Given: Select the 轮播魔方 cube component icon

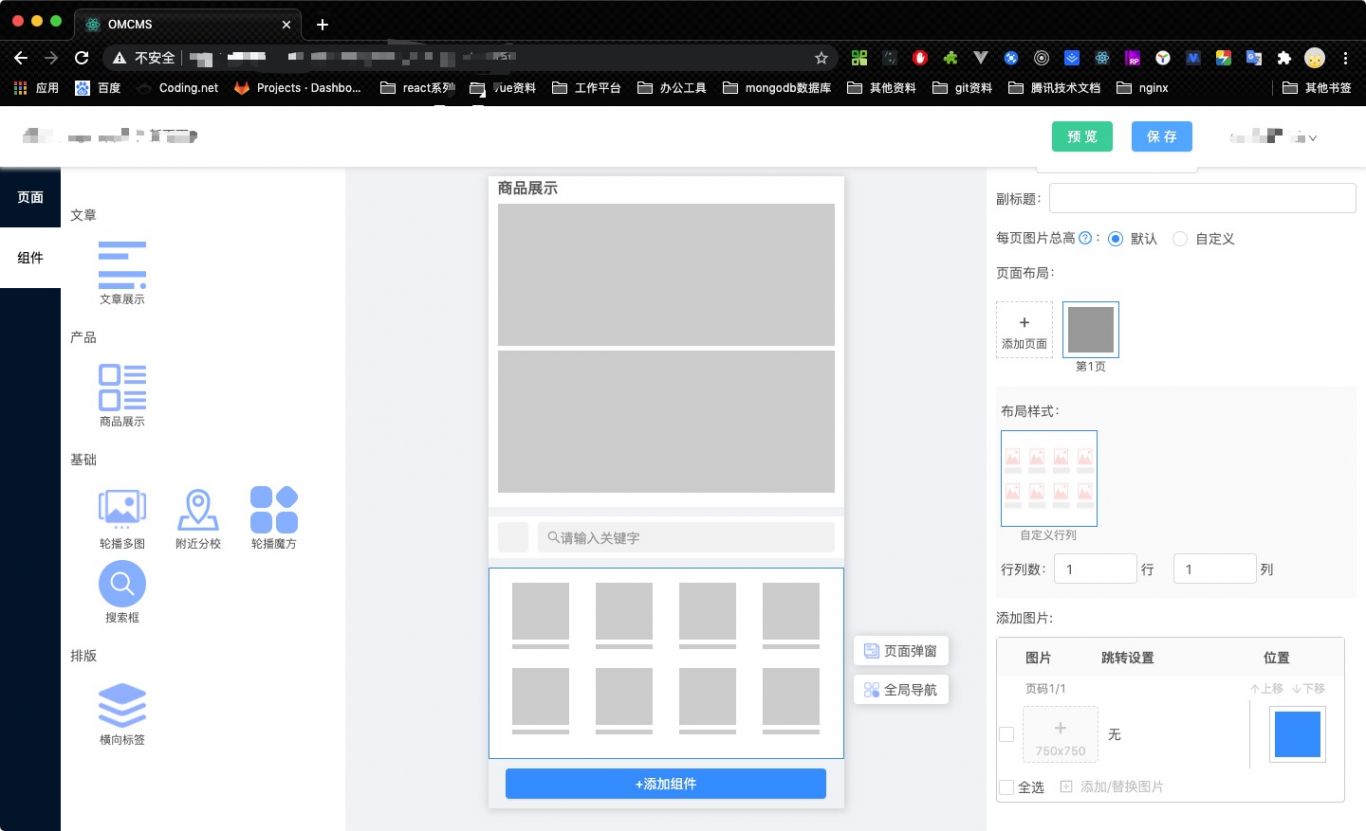Looking at the screenshot, I should pos(274,509).
